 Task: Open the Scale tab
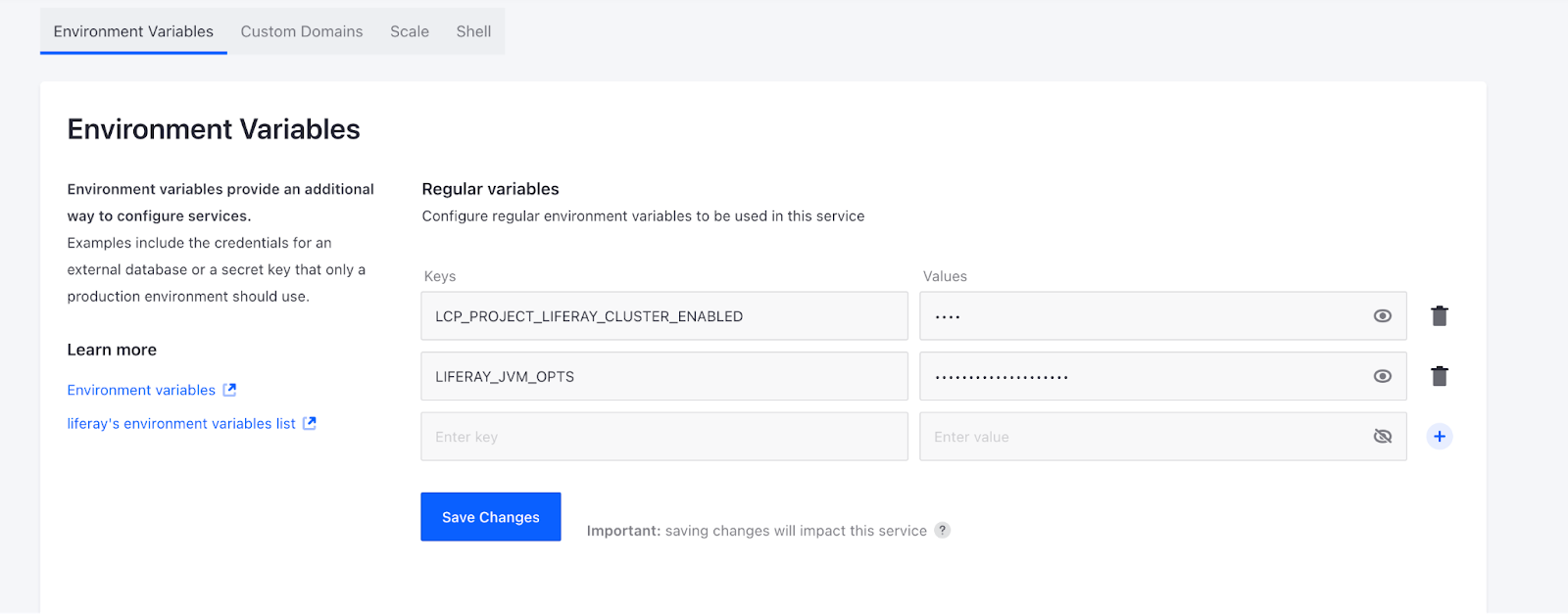[410, 31]
